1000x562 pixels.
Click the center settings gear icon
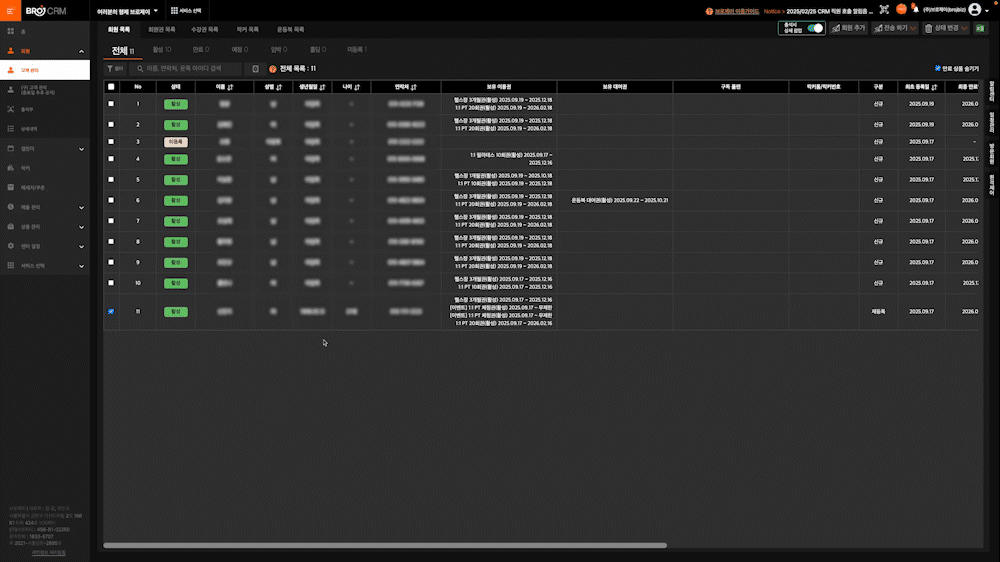[x=10, y=246]
